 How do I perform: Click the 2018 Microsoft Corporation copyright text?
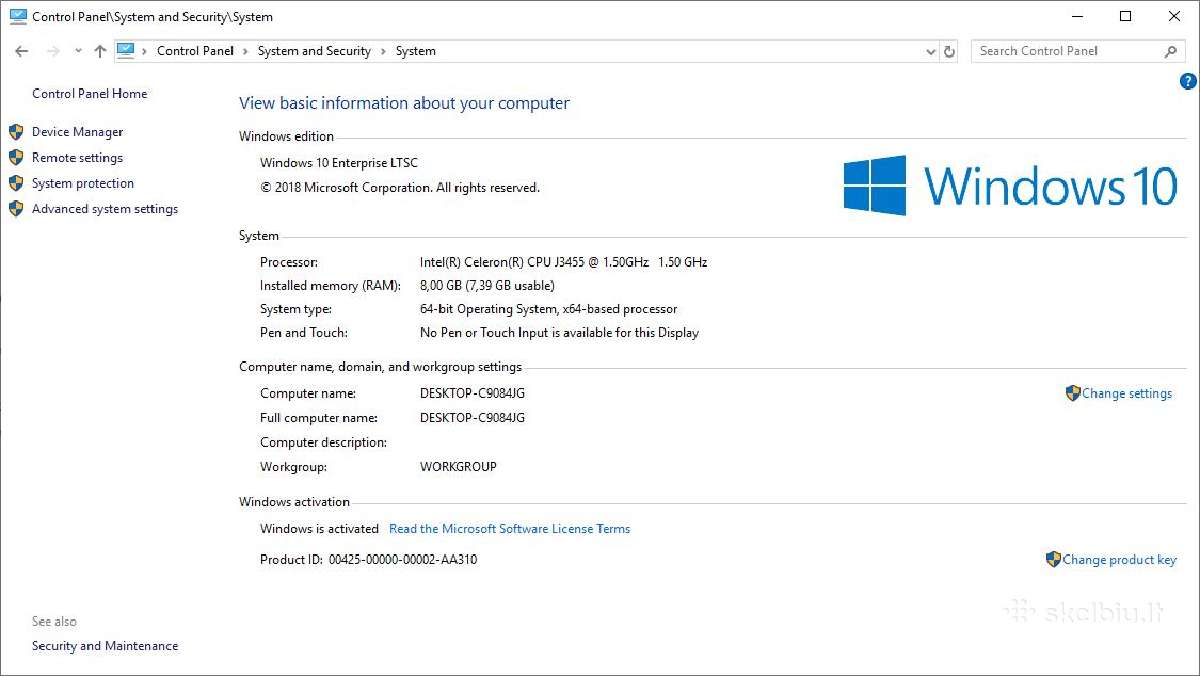400,188
